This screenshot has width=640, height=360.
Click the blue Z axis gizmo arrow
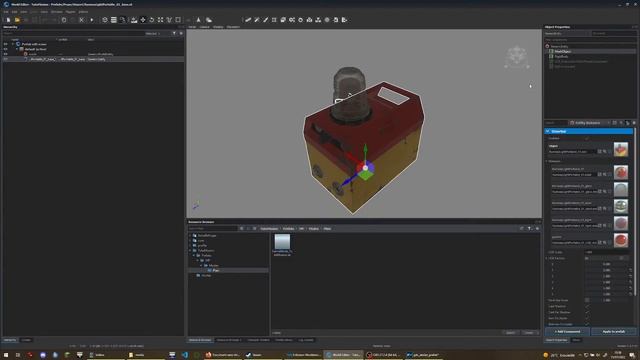[x=348, y=180]
